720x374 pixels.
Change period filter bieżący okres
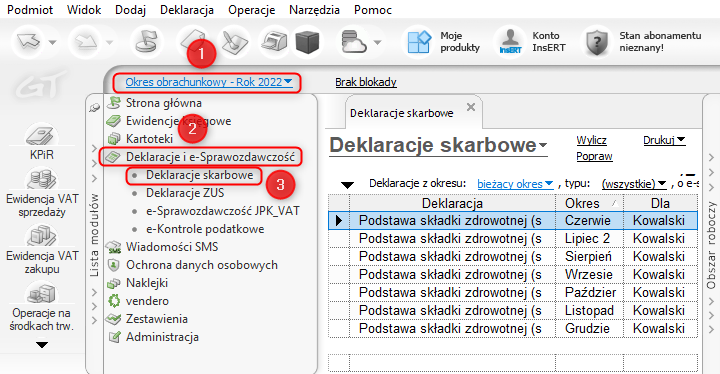pyautogui.click(x=515, y=184)
